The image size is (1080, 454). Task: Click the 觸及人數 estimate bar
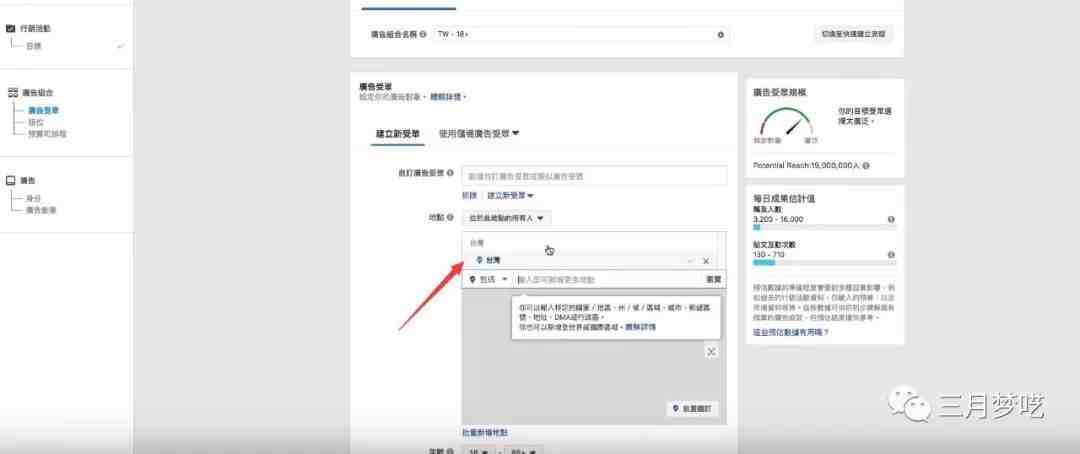coord(824,227)
